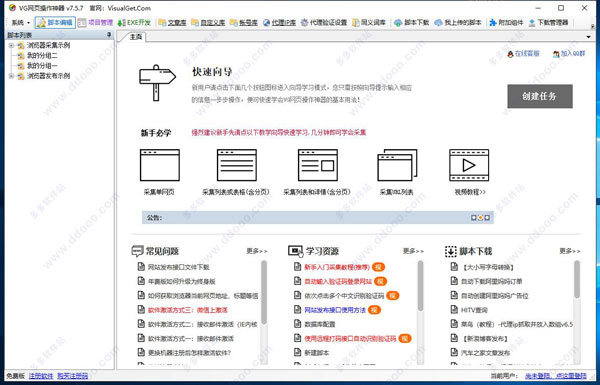Open 新手入门采集教程(推荐) tutorial

tap(337, 267)
